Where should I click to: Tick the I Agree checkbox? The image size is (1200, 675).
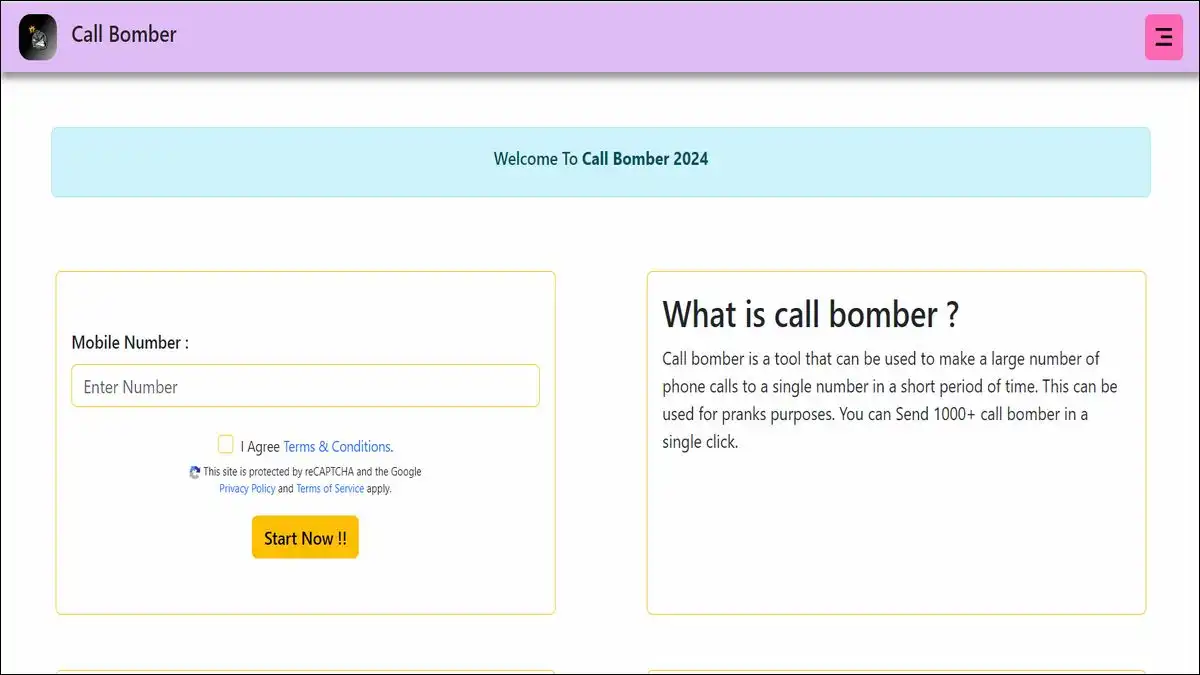[226, 445]
